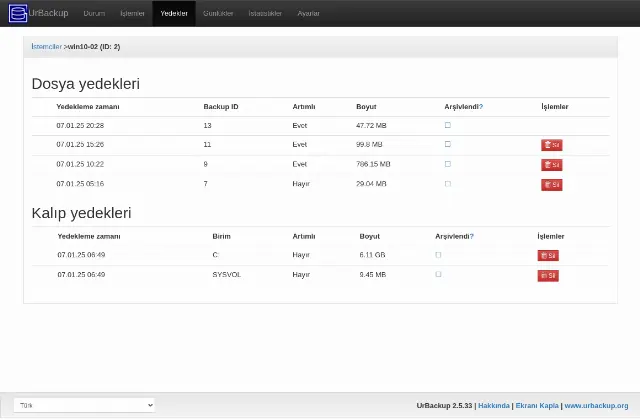Select the Yedekler tab
The height and width of the screenshot is (420, 640).
tap(174, 13)
